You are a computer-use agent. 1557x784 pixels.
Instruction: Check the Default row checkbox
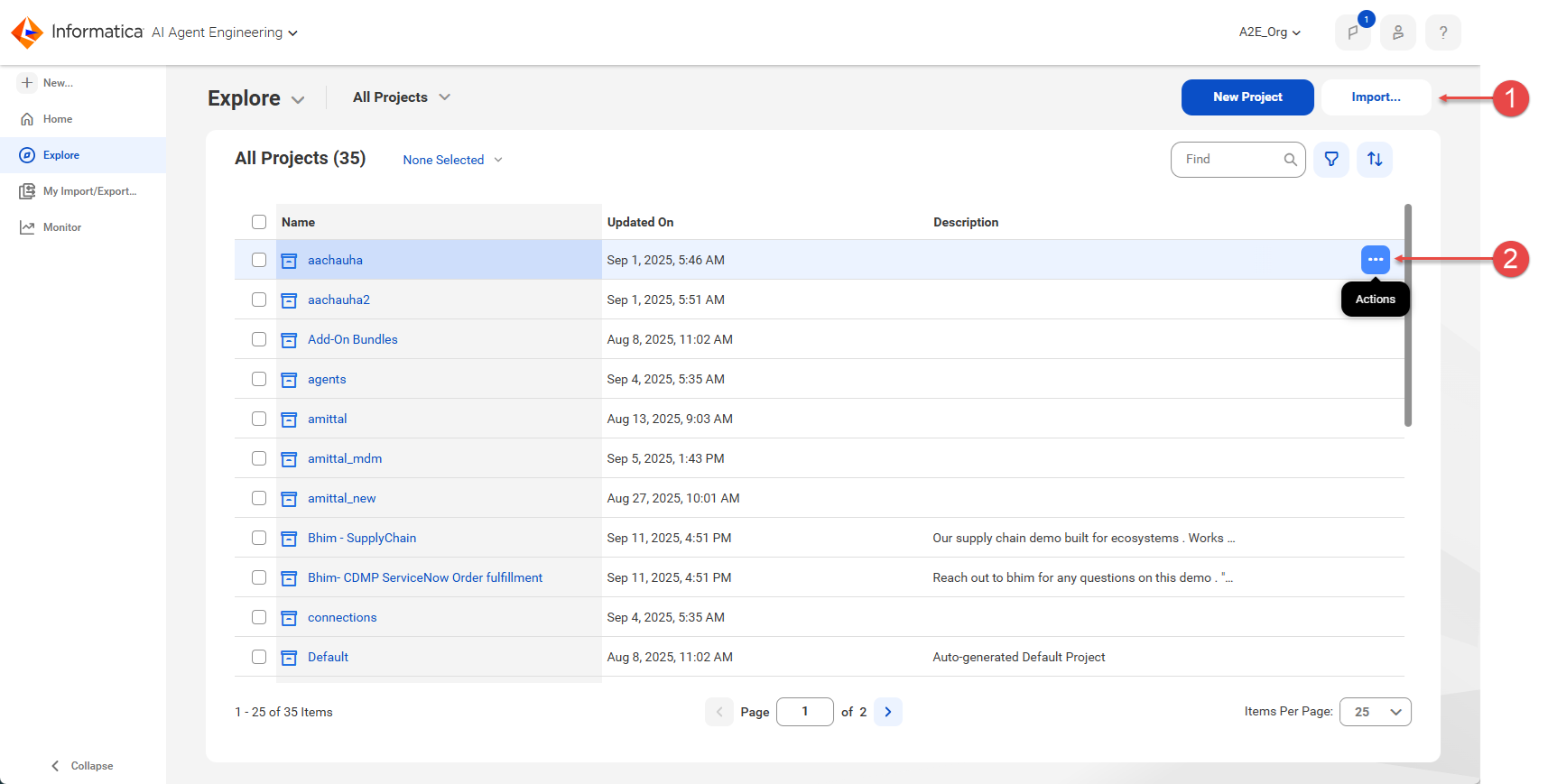point(259,657)
